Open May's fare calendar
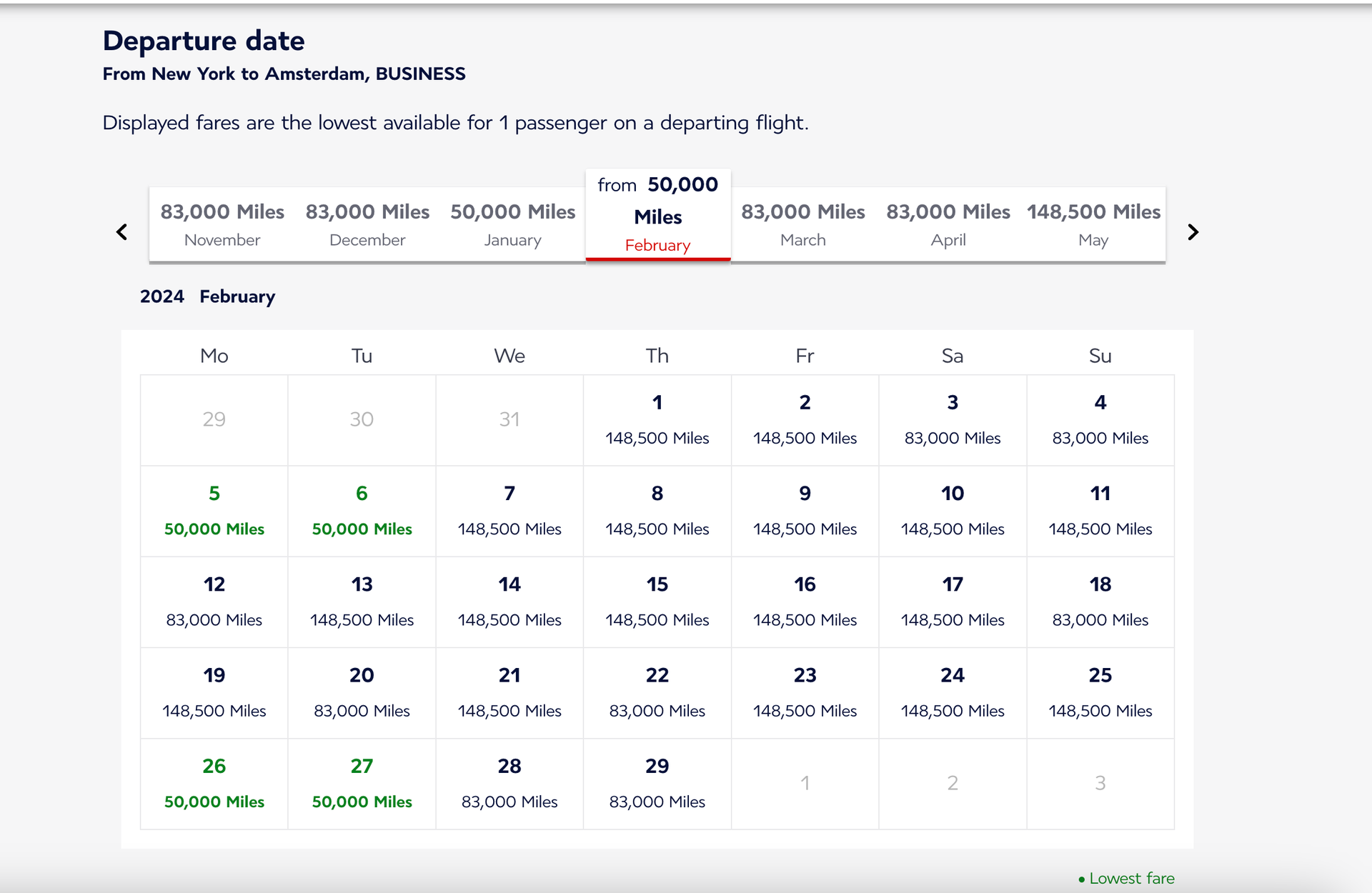This screenshot has width=1372, height=893. pyautogui.click(x=1093, y=224)
